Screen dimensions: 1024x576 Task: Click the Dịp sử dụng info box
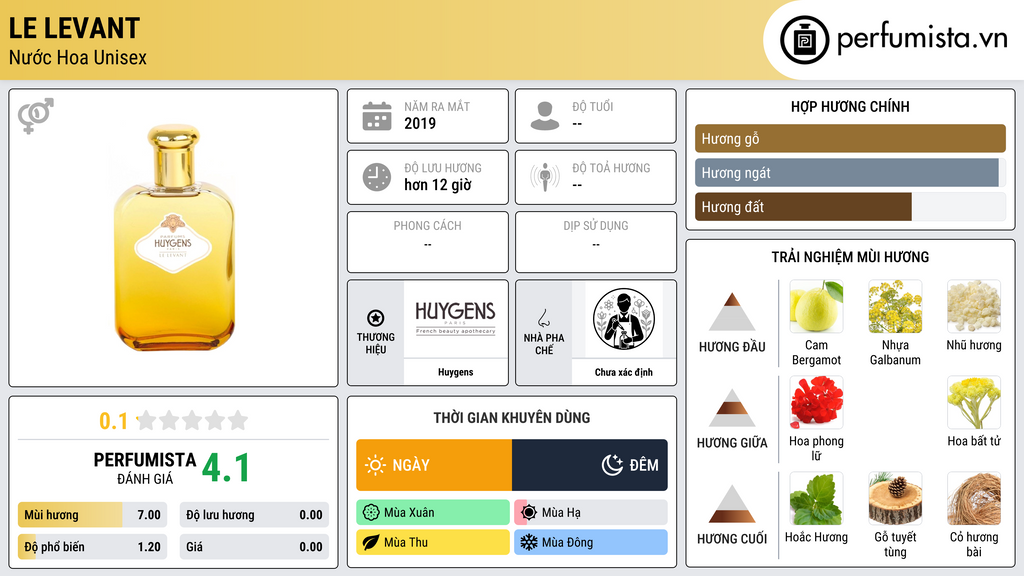click(x=596, y=242)
